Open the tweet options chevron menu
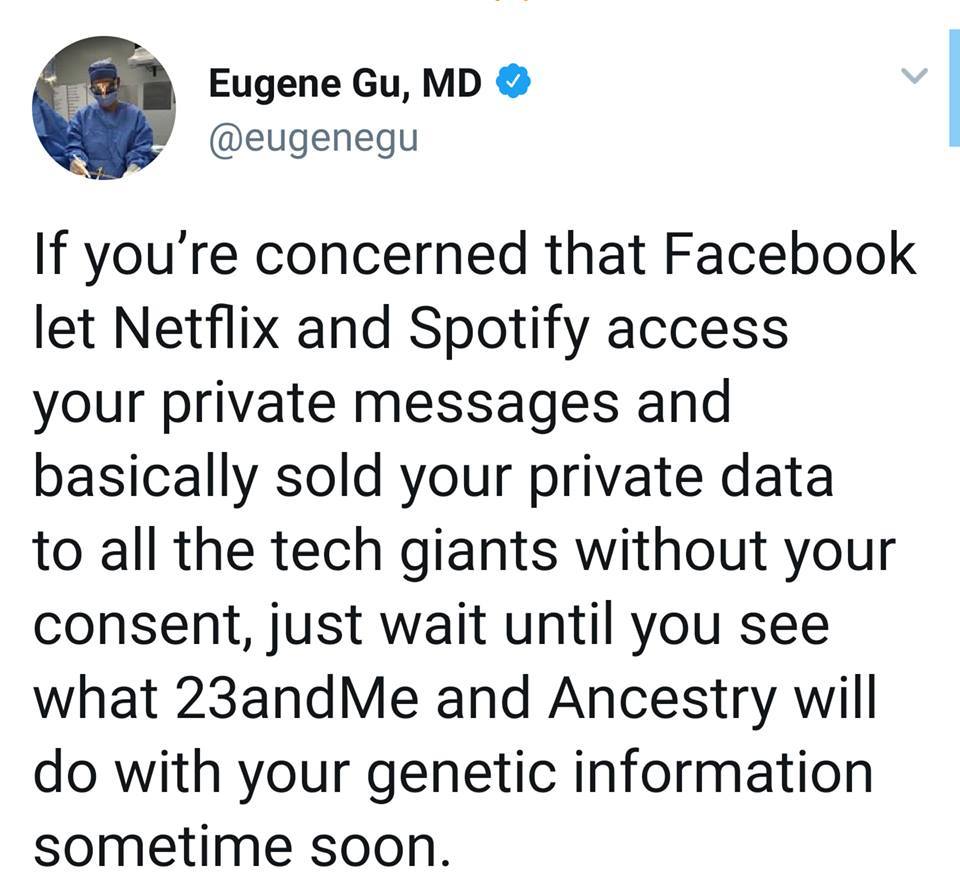This screenshot has height=880, width=960. (x=915, y=76)
